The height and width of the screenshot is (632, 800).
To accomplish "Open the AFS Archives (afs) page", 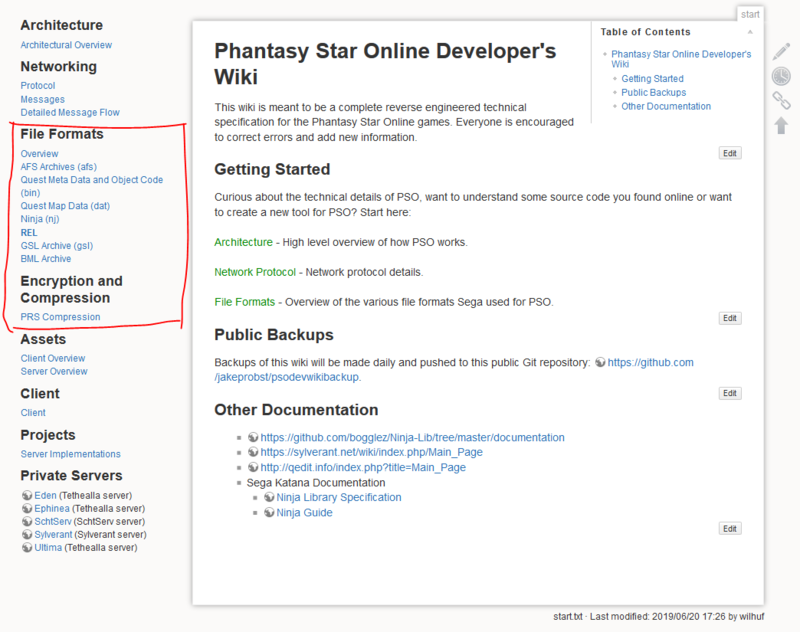I will pyautogui.click(x=58, y=167).
